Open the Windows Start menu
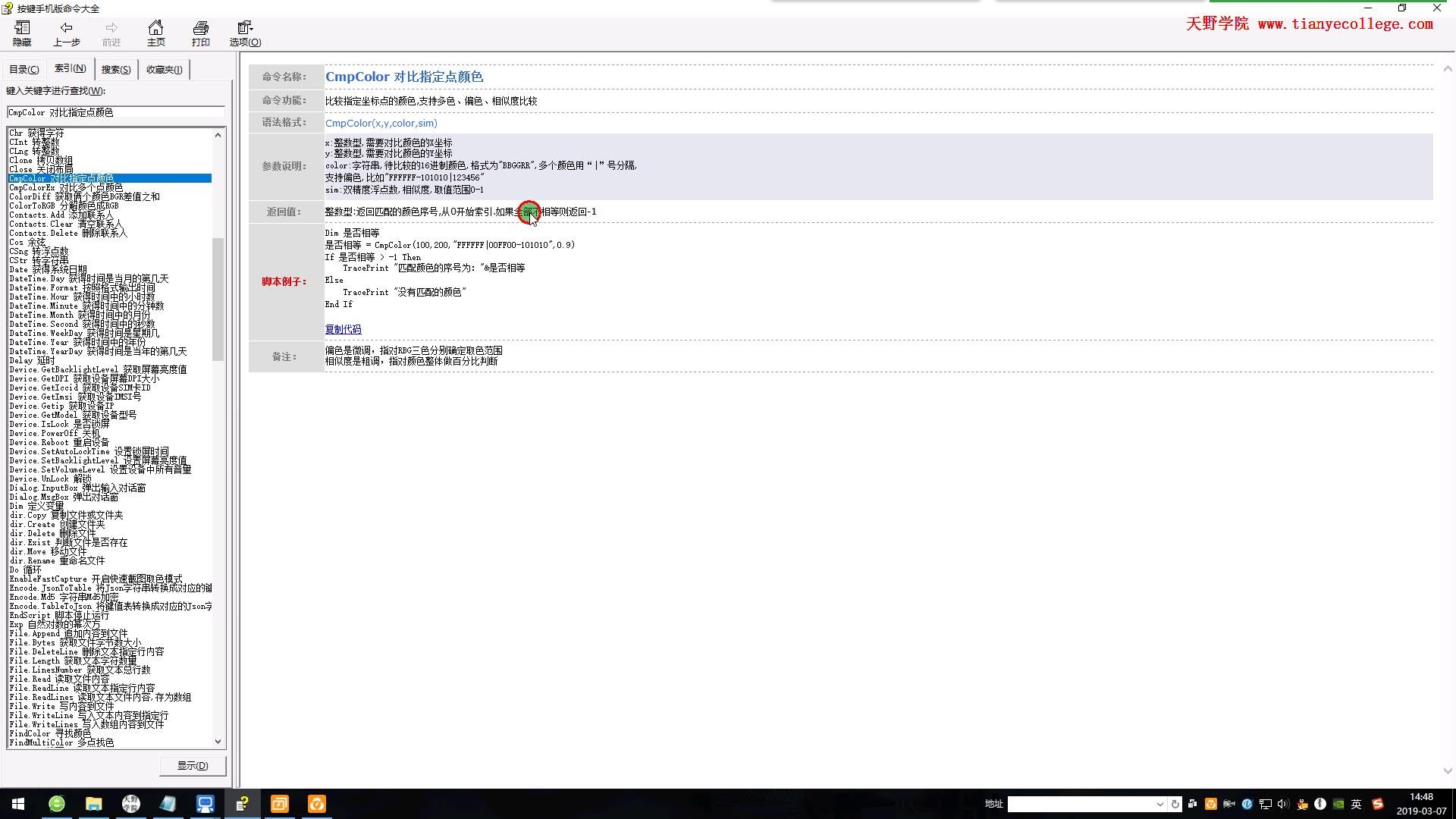This screenshot has width=1456, height=819. (x=18, y=804)
